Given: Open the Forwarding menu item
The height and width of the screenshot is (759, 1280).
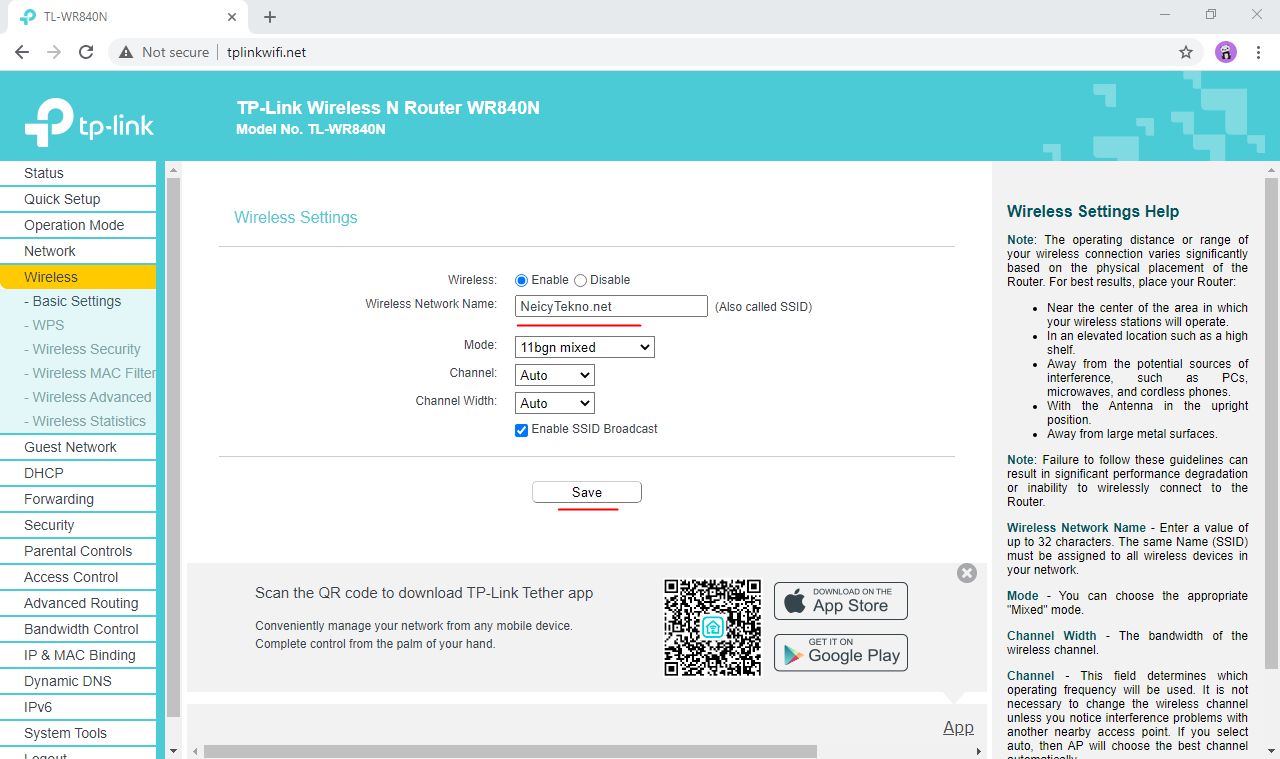Looking at the screenshot, I should pos(78,499).
